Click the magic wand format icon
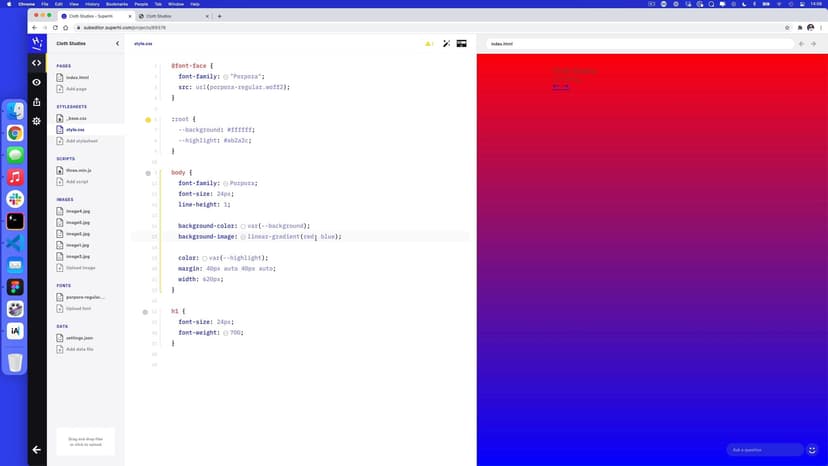The width and height of the screenshot is (828, 466). click(446, 44)
